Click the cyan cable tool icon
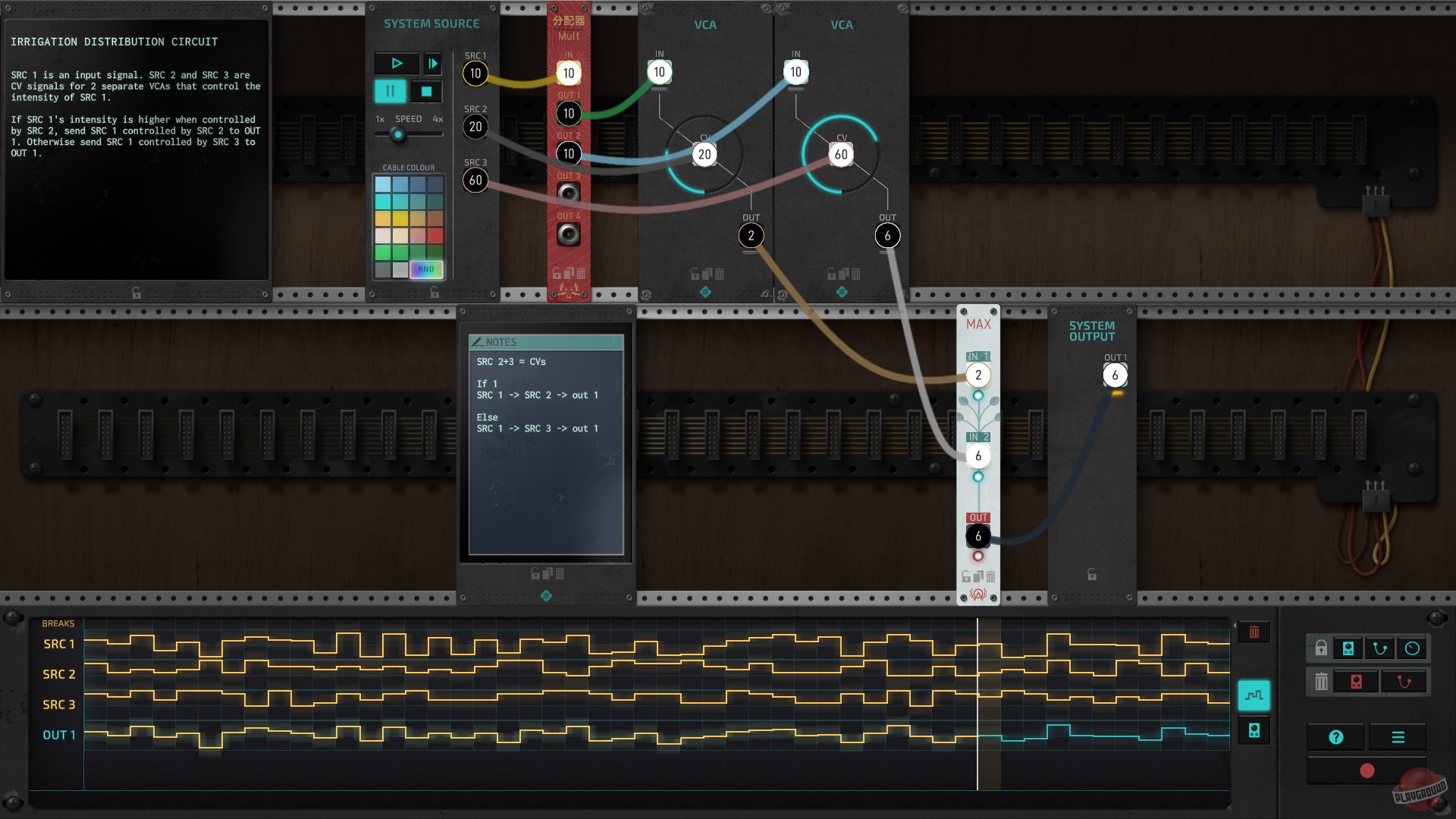The height and width of the screenshot is (819, 1456). (1380, 648)
